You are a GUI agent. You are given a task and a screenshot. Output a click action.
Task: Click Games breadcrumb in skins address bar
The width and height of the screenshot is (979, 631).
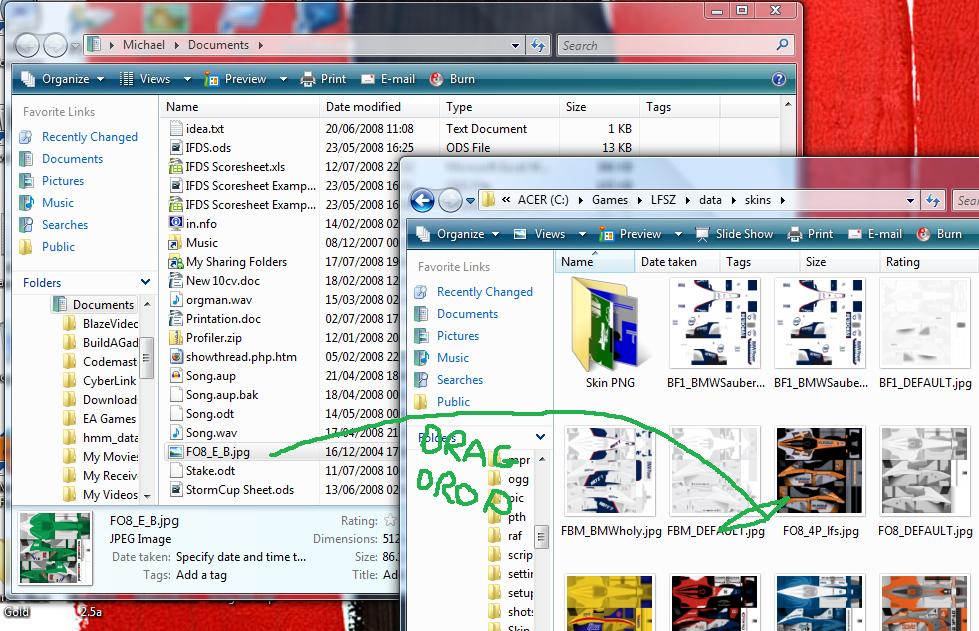tap(610, 200)
